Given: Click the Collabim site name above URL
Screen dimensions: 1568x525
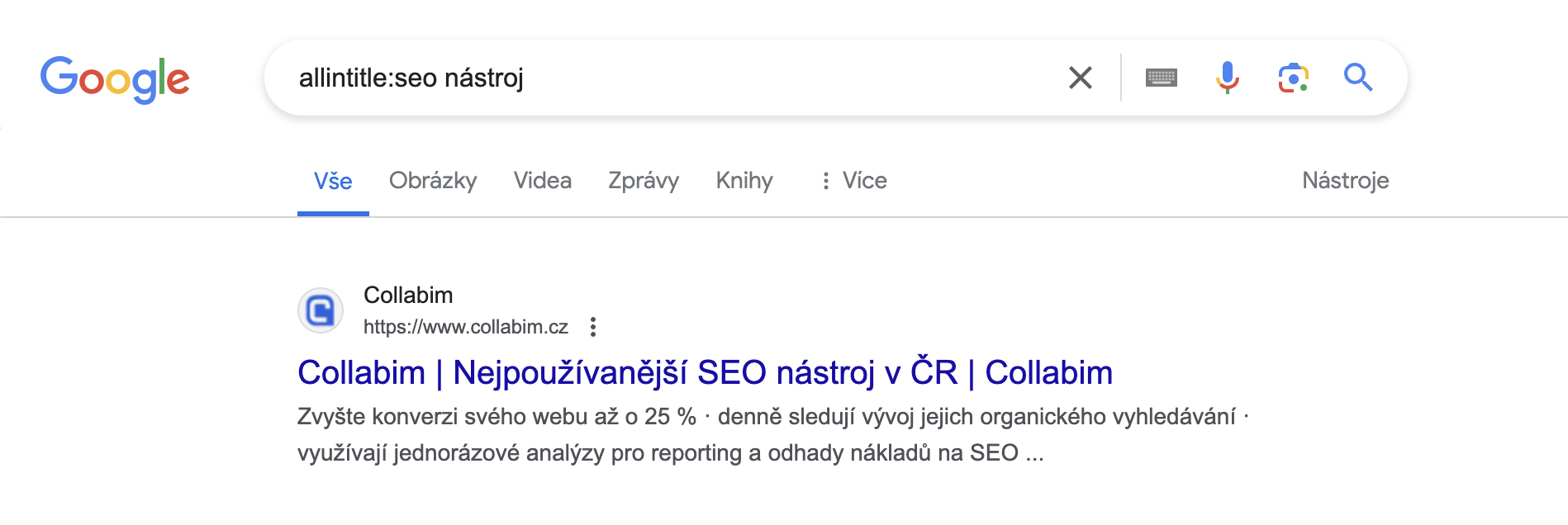Looking at the screenshot, I should coord(408,295).
